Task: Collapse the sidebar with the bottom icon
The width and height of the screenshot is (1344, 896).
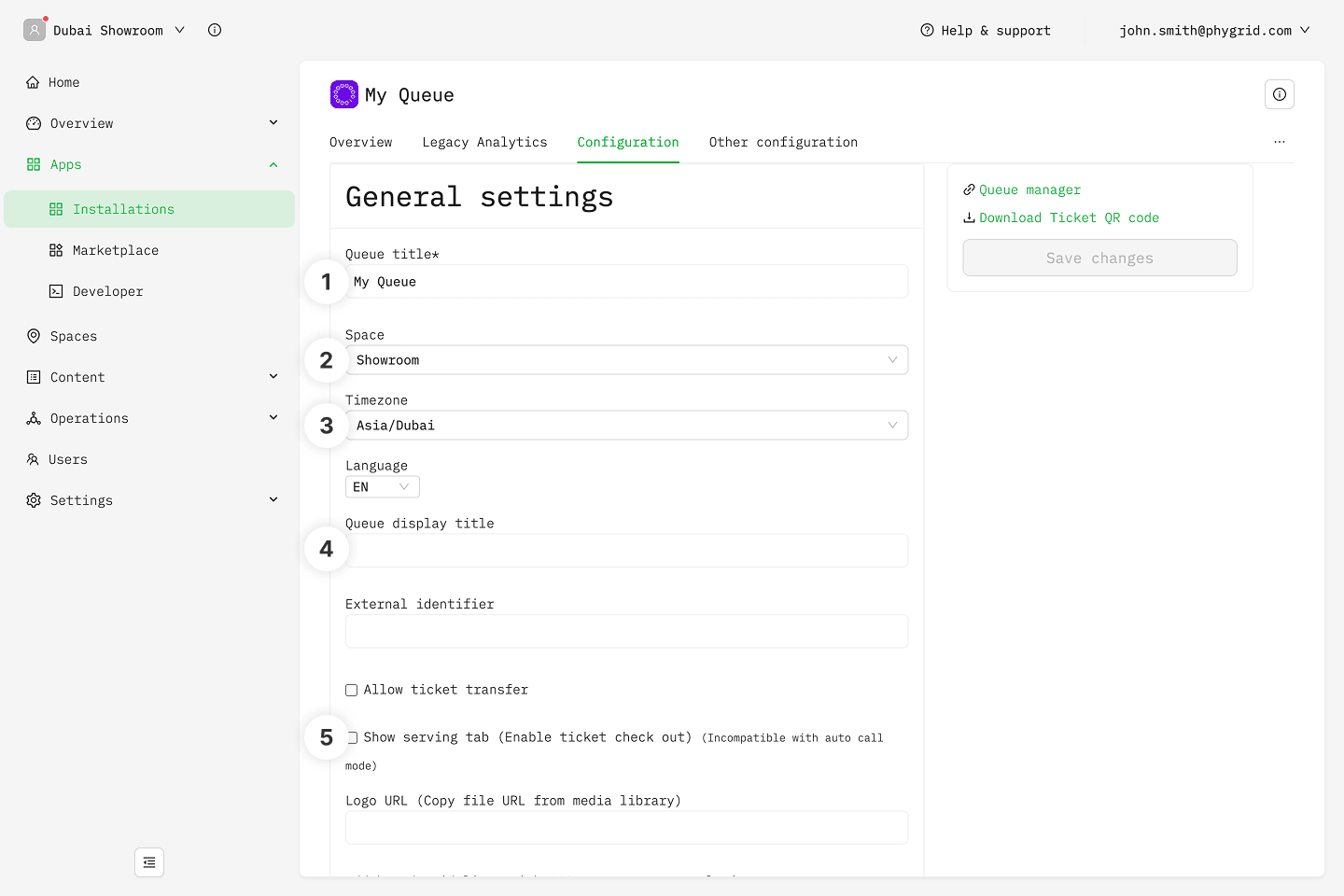Action: (149, 862)
